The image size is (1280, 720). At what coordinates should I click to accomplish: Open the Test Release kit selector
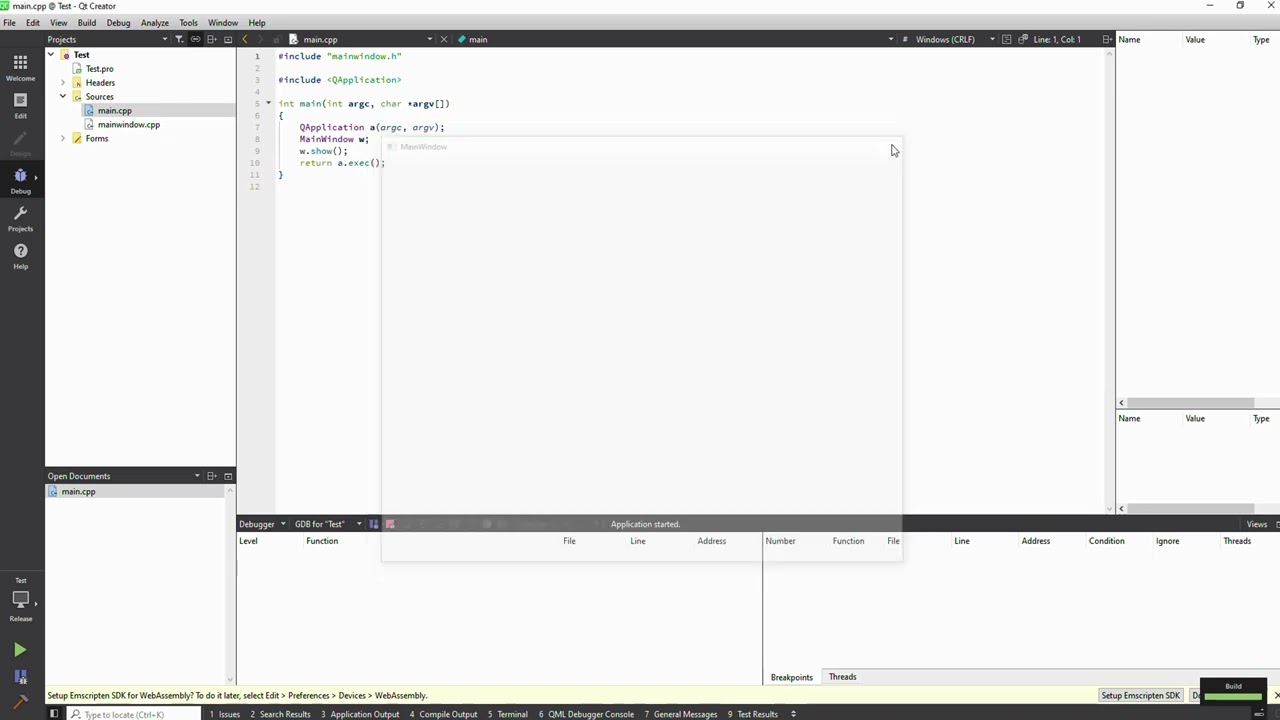coord(20,600)
